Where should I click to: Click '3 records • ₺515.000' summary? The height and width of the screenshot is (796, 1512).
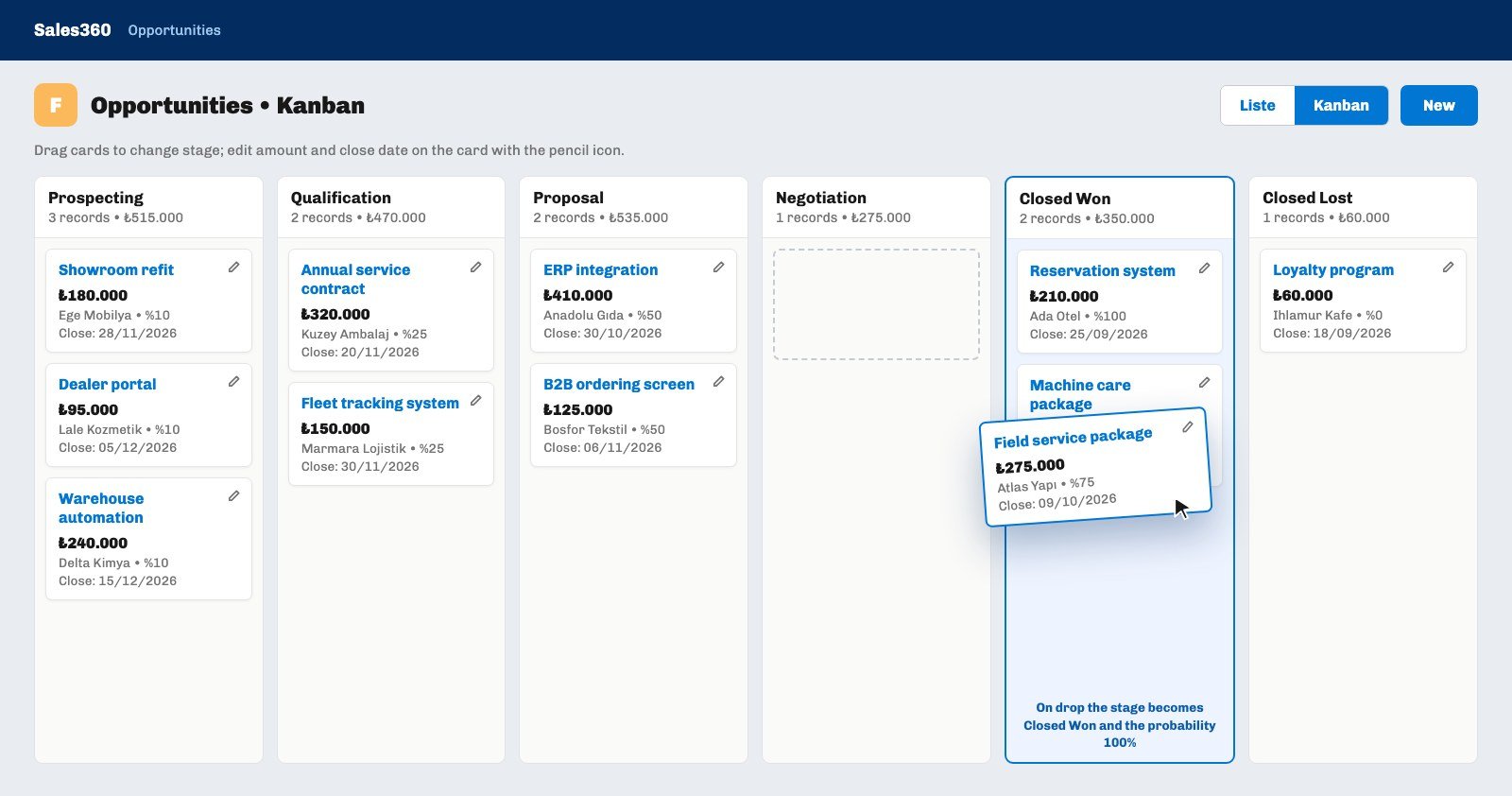[115, 217]
